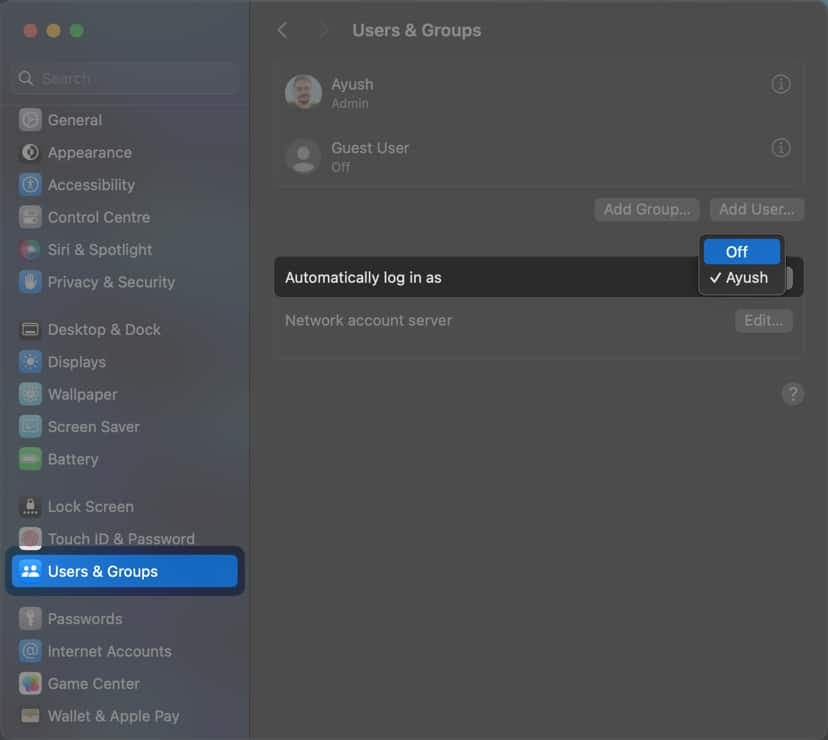Select Users & Groups label in sidebar

click(102, 572)
